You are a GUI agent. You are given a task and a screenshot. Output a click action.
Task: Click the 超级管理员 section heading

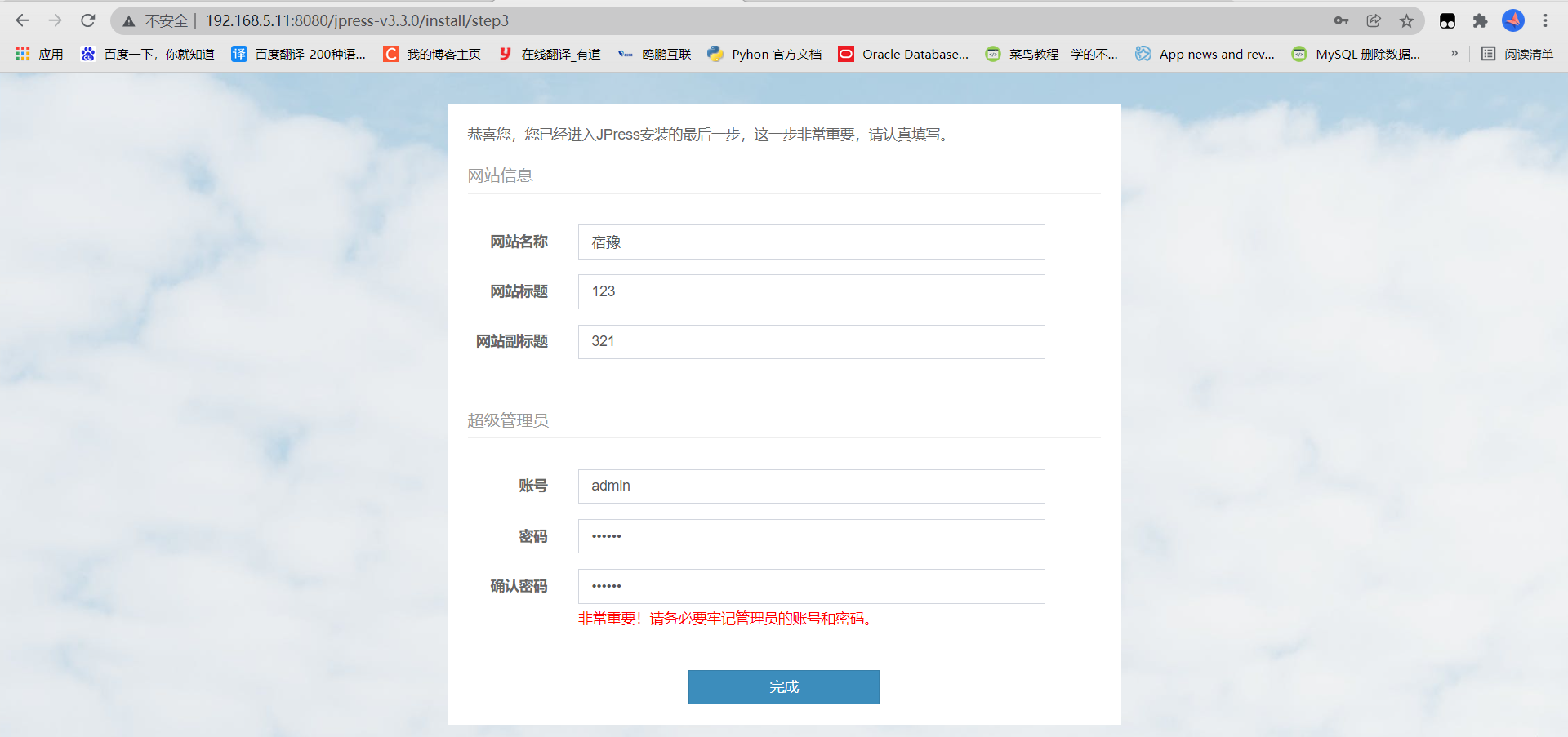click(x=508, y=420)
